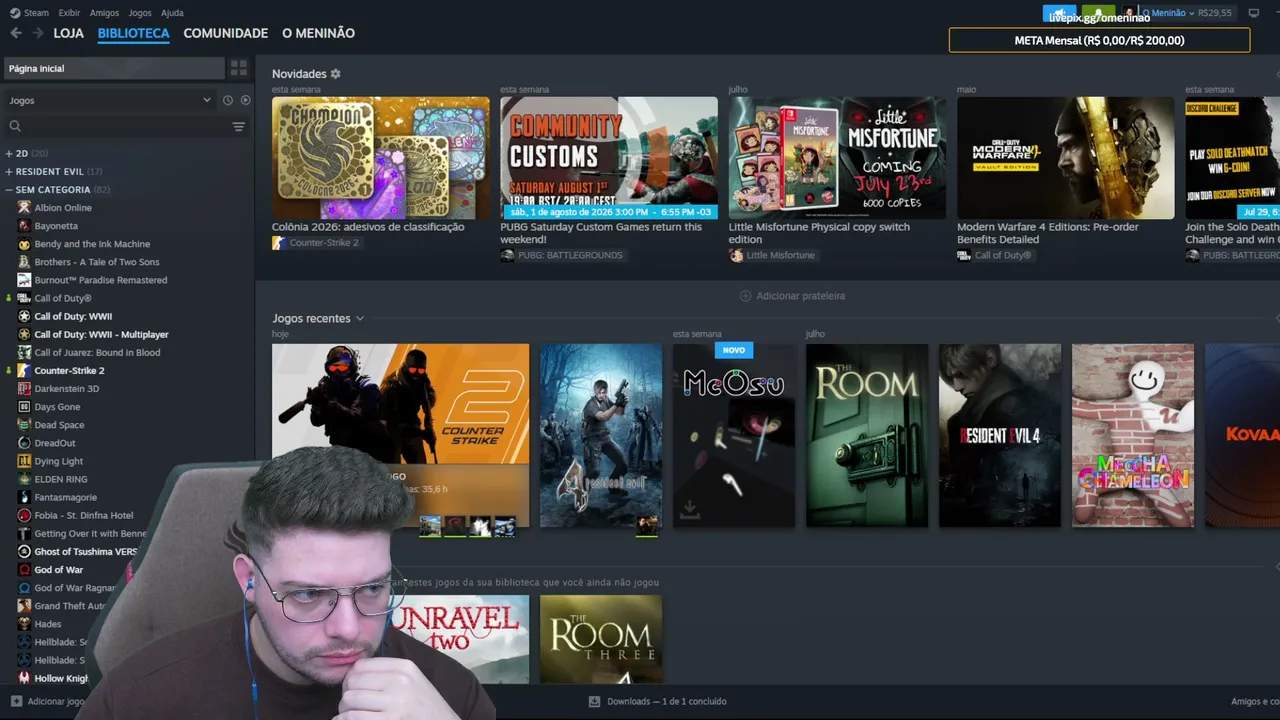Open advanced filter options icon
Screen dimensions: 1280x720
coord(239,126)
